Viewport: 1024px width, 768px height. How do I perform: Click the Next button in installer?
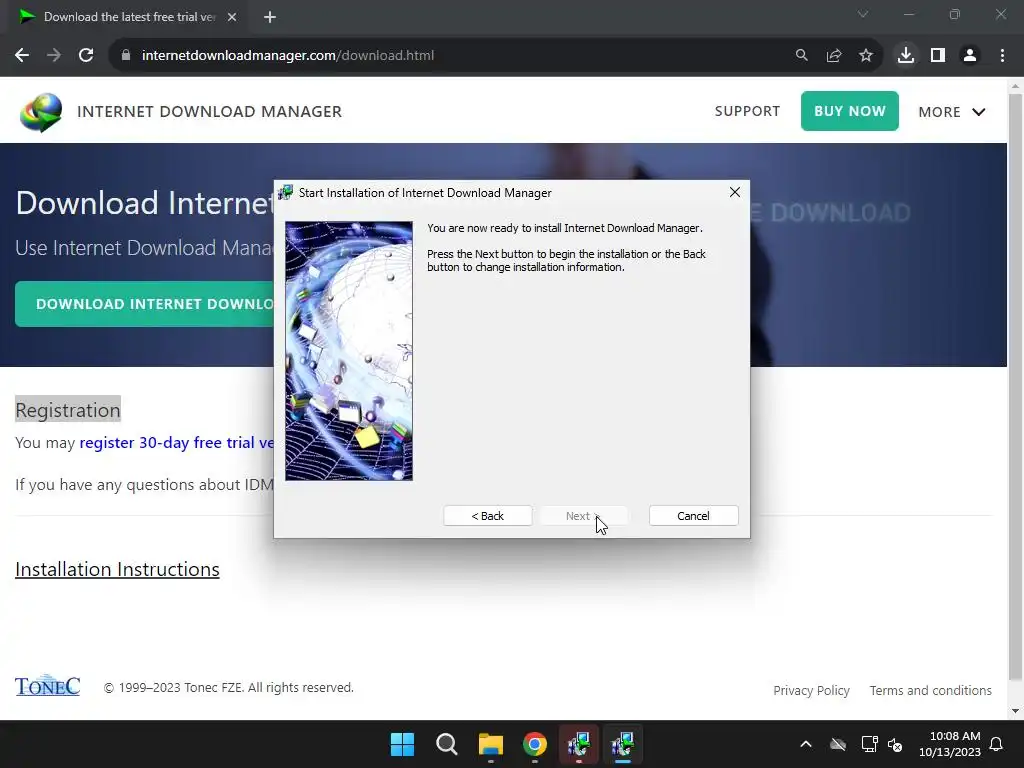pyautogui.click(x=584, y=516)
